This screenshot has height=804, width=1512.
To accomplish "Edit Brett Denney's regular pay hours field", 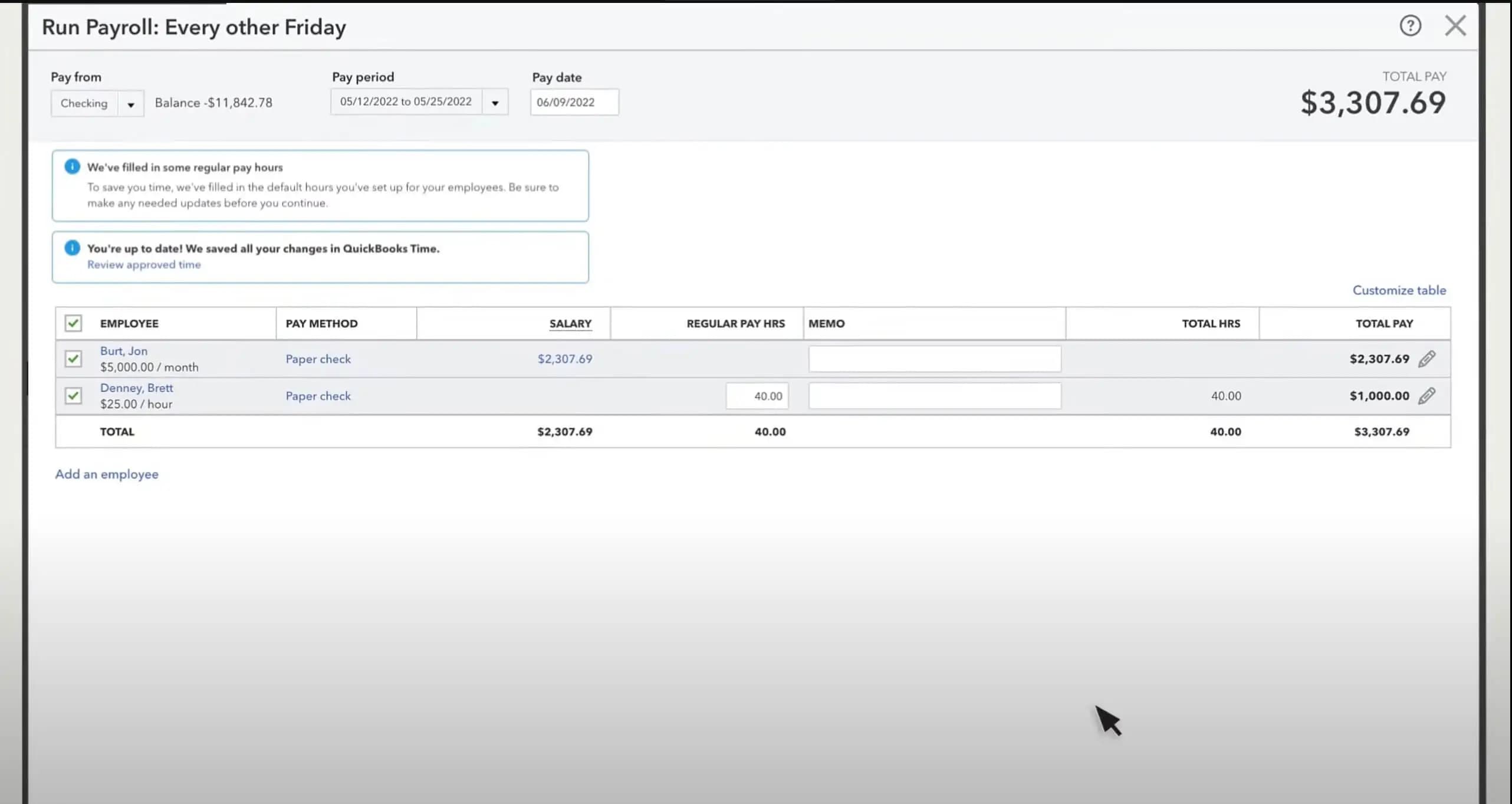I will tap(757, 396).
